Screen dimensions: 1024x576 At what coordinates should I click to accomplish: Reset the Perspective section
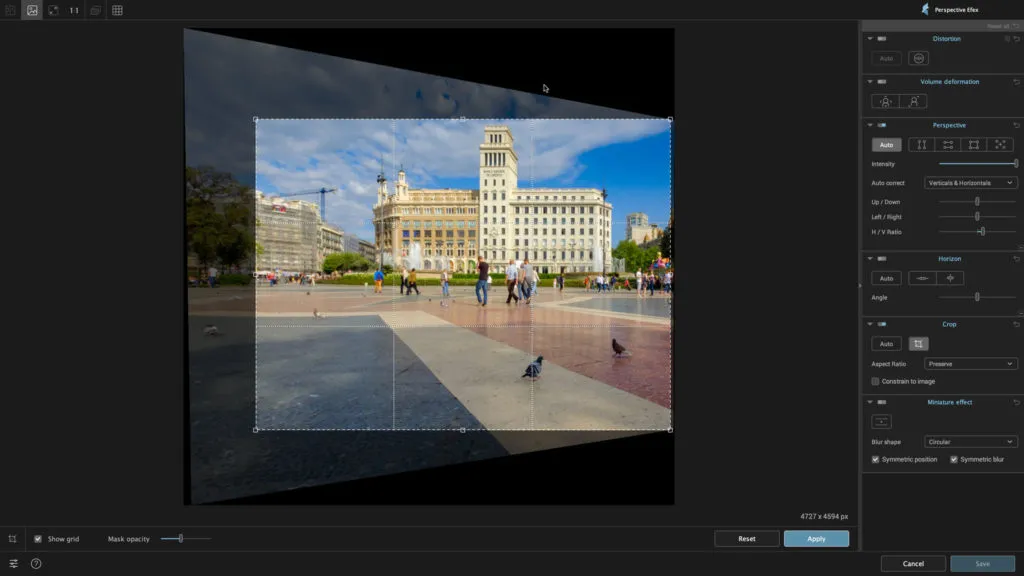coord(1016,125)
